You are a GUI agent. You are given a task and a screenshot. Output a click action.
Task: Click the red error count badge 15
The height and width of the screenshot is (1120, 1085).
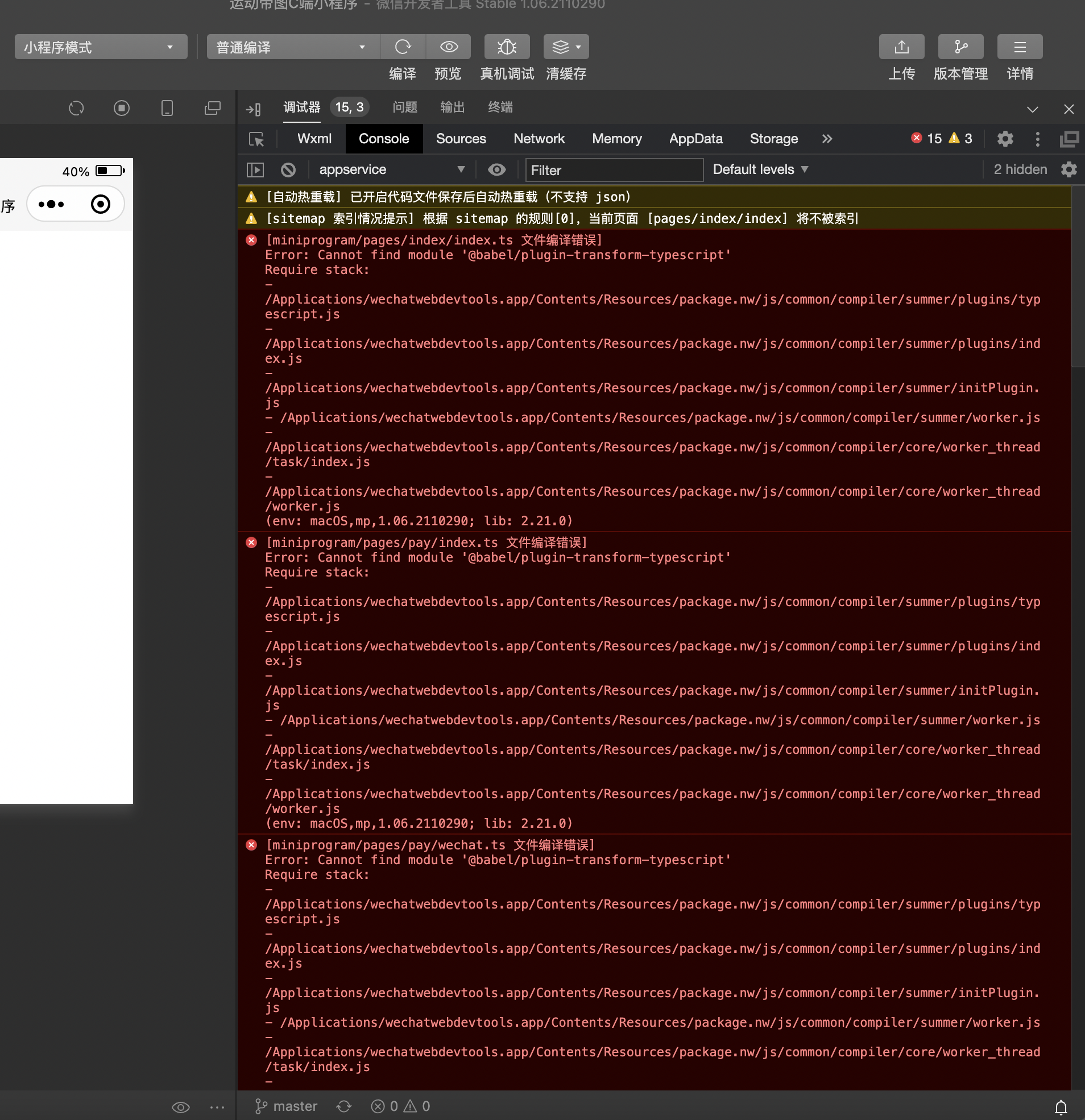point(926,139)
